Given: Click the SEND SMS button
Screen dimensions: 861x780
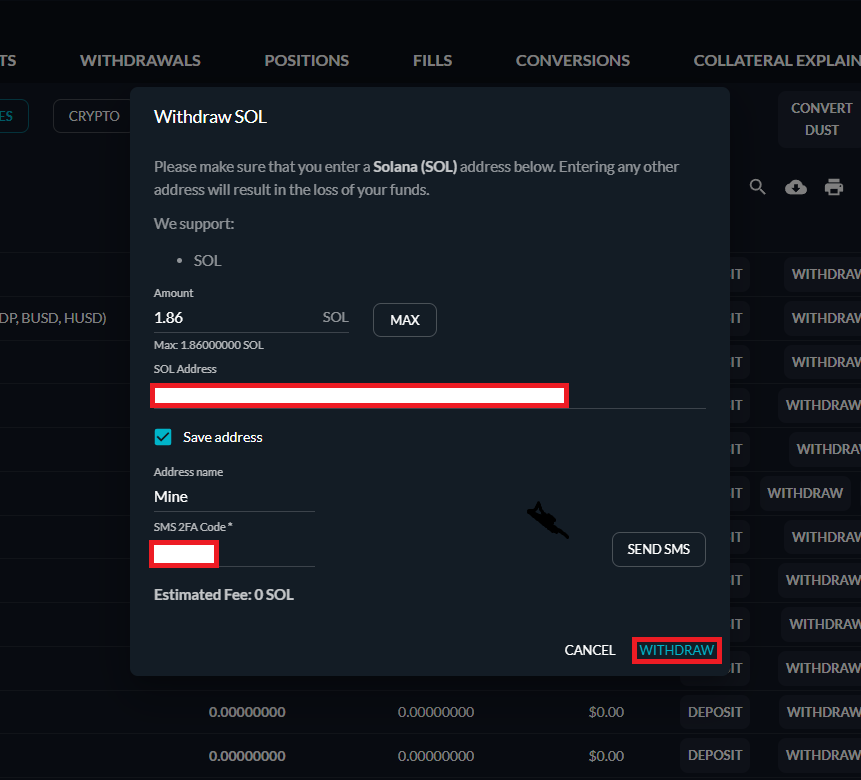Looking at the screenshot, I should [658, 549].
